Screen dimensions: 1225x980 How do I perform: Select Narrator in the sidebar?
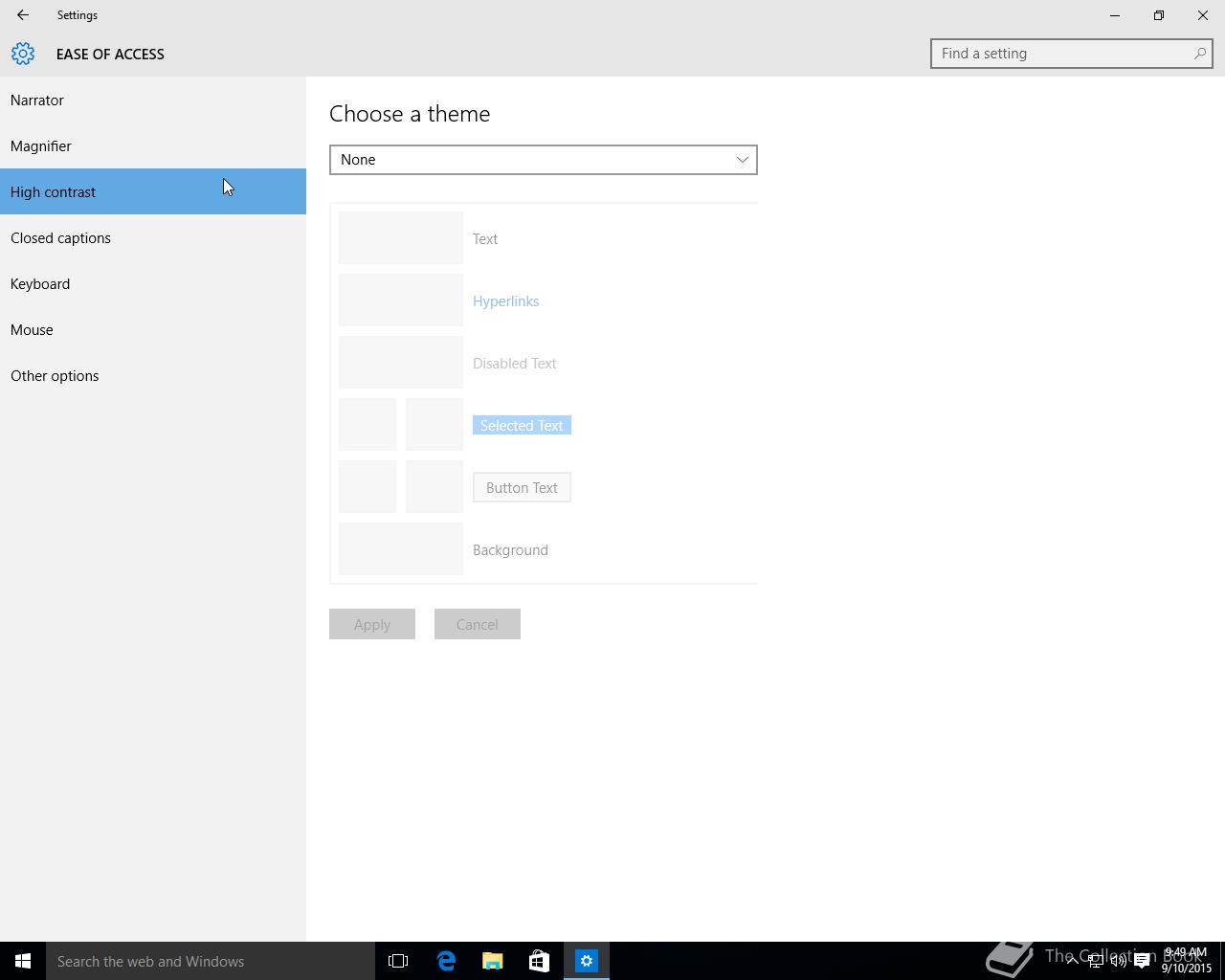153,100
